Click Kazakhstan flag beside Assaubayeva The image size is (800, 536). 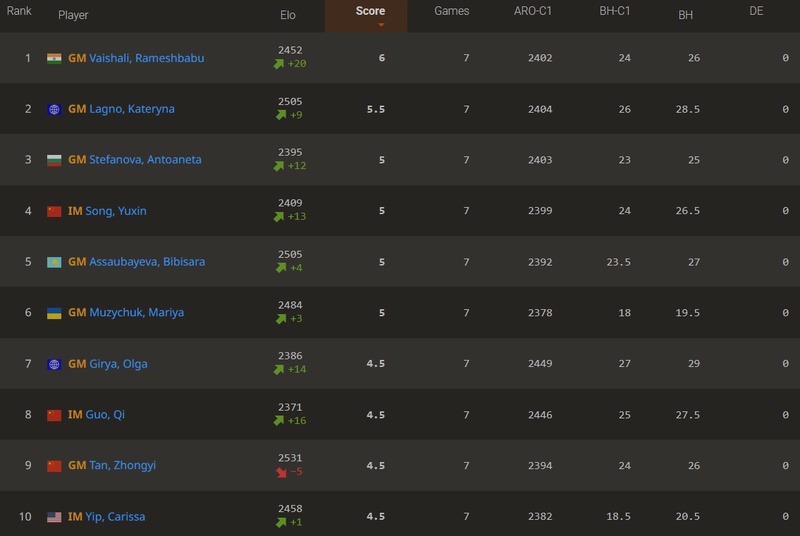click(x=54, y=262)
